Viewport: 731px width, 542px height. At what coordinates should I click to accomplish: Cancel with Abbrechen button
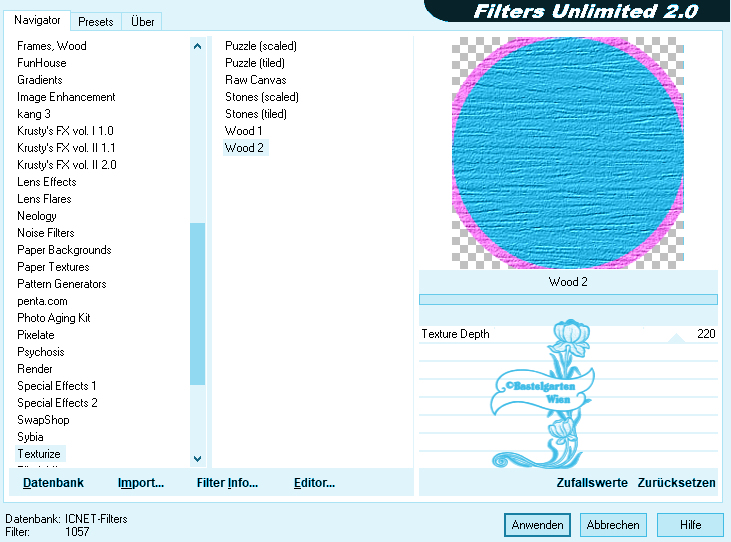click(613, 525)
